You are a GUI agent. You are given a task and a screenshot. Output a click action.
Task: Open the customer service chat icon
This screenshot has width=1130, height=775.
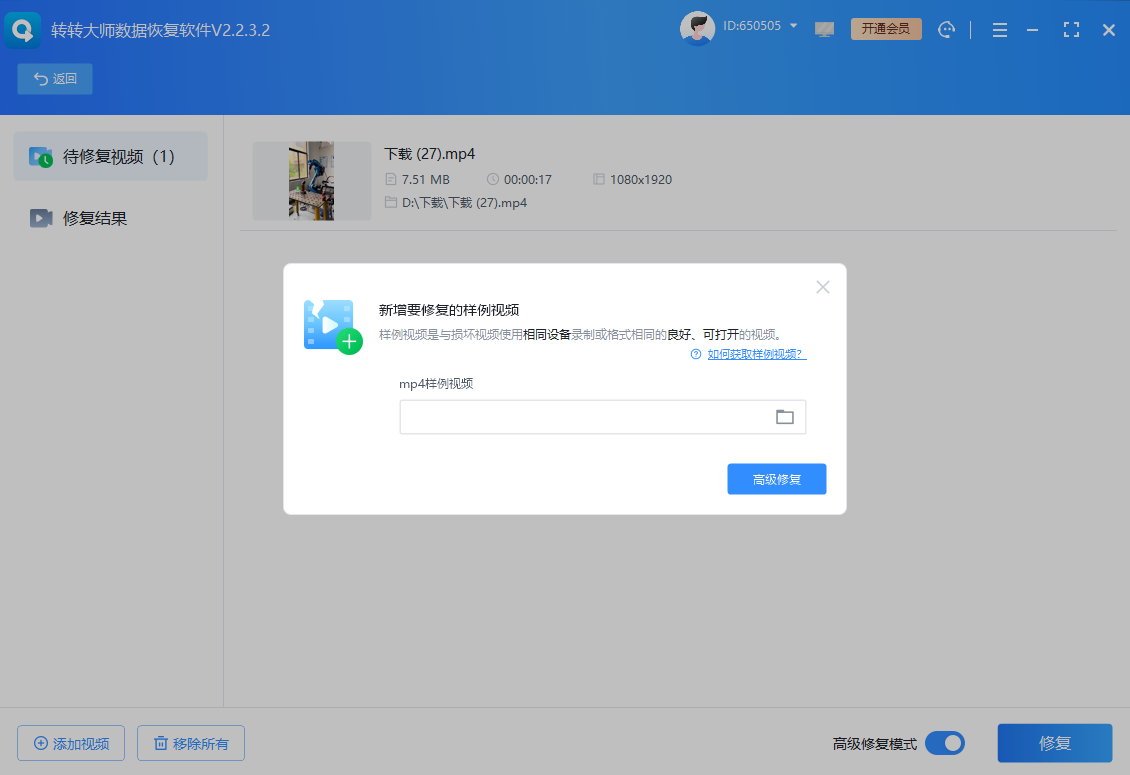946,30
